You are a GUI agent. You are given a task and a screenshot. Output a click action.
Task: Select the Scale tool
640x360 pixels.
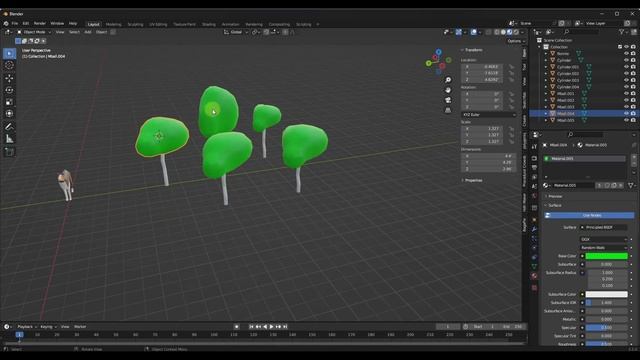[9, 102]
